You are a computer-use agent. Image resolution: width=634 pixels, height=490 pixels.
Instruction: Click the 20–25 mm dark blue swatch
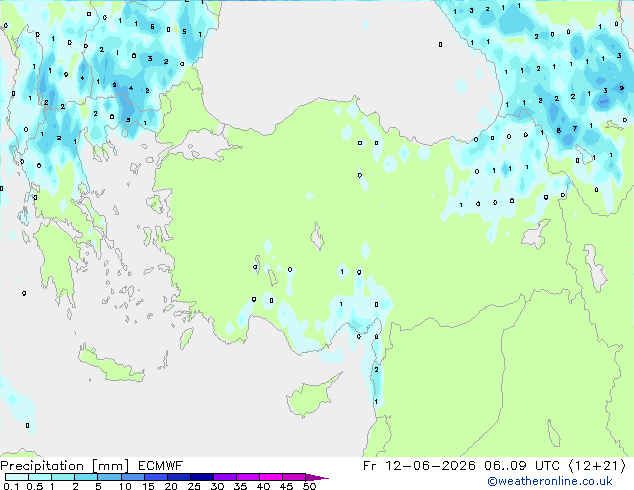click(x=178, y=477)
